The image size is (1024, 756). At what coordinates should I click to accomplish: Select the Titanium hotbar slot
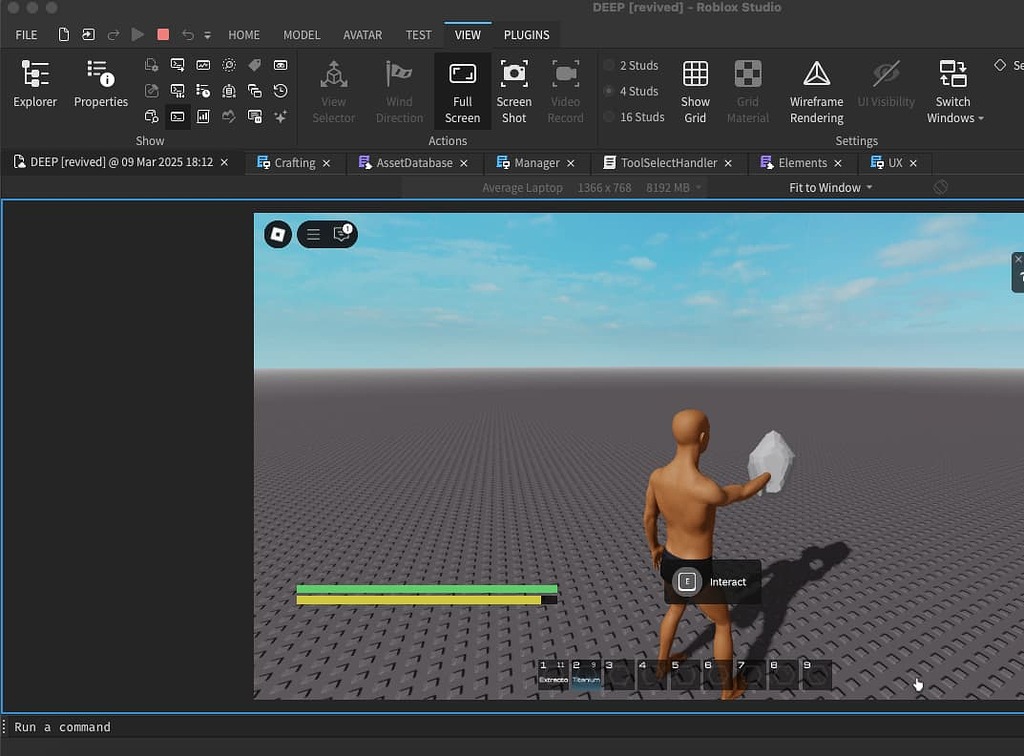point(585,675)
